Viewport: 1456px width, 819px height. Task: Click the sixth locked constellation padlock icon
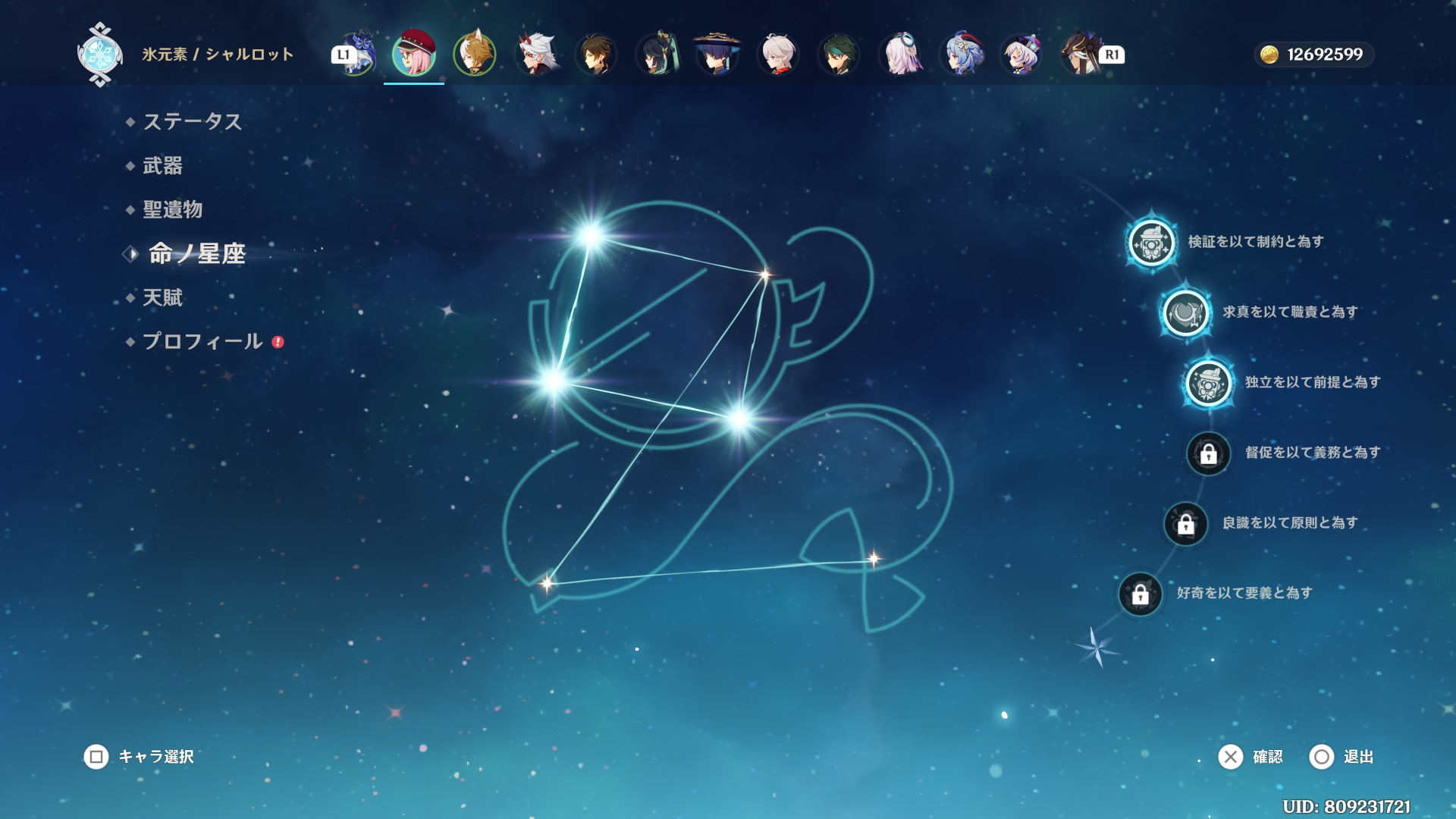tap(1140, 594)
